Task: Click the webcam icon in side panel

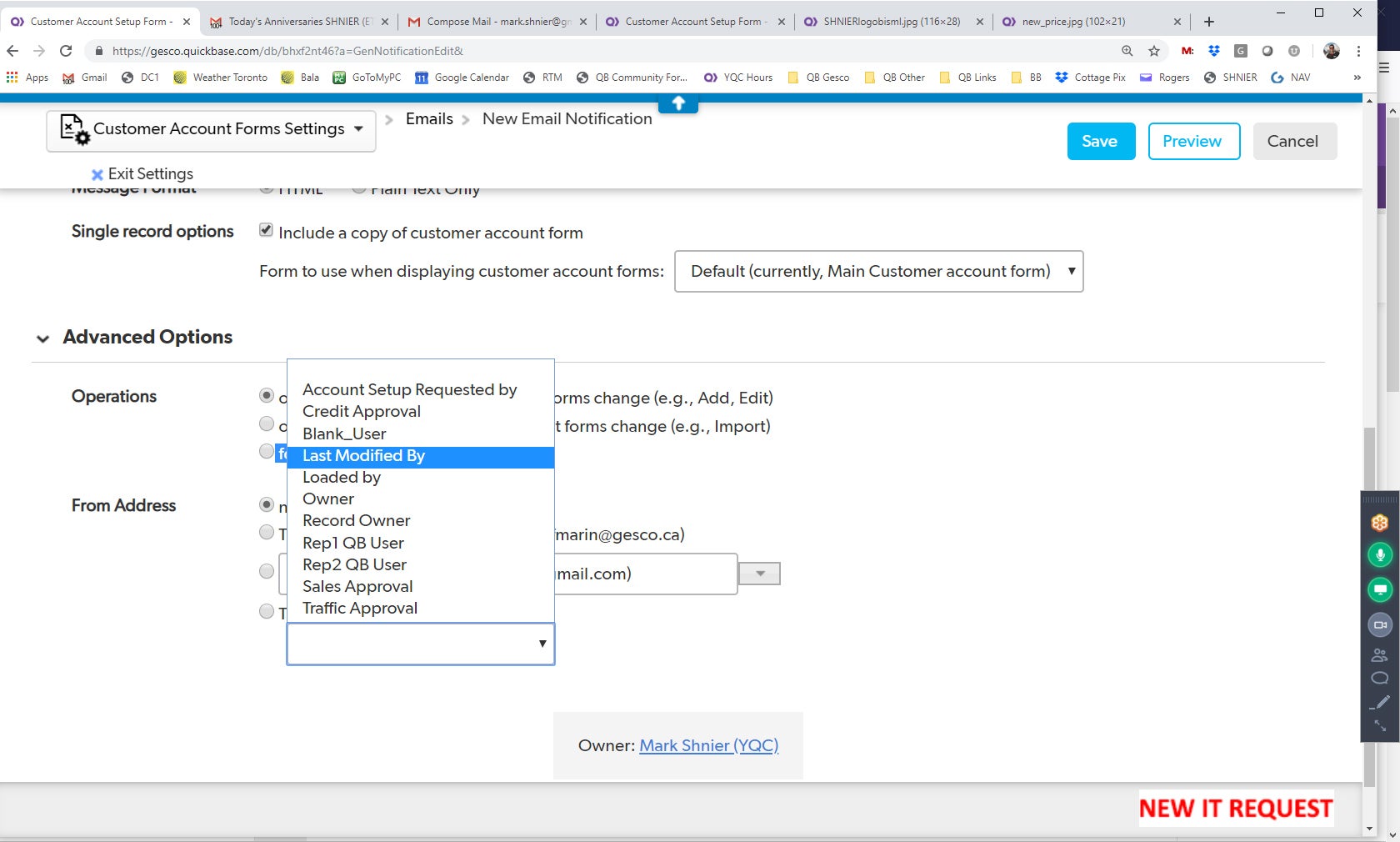Action: pos(1380,624)
